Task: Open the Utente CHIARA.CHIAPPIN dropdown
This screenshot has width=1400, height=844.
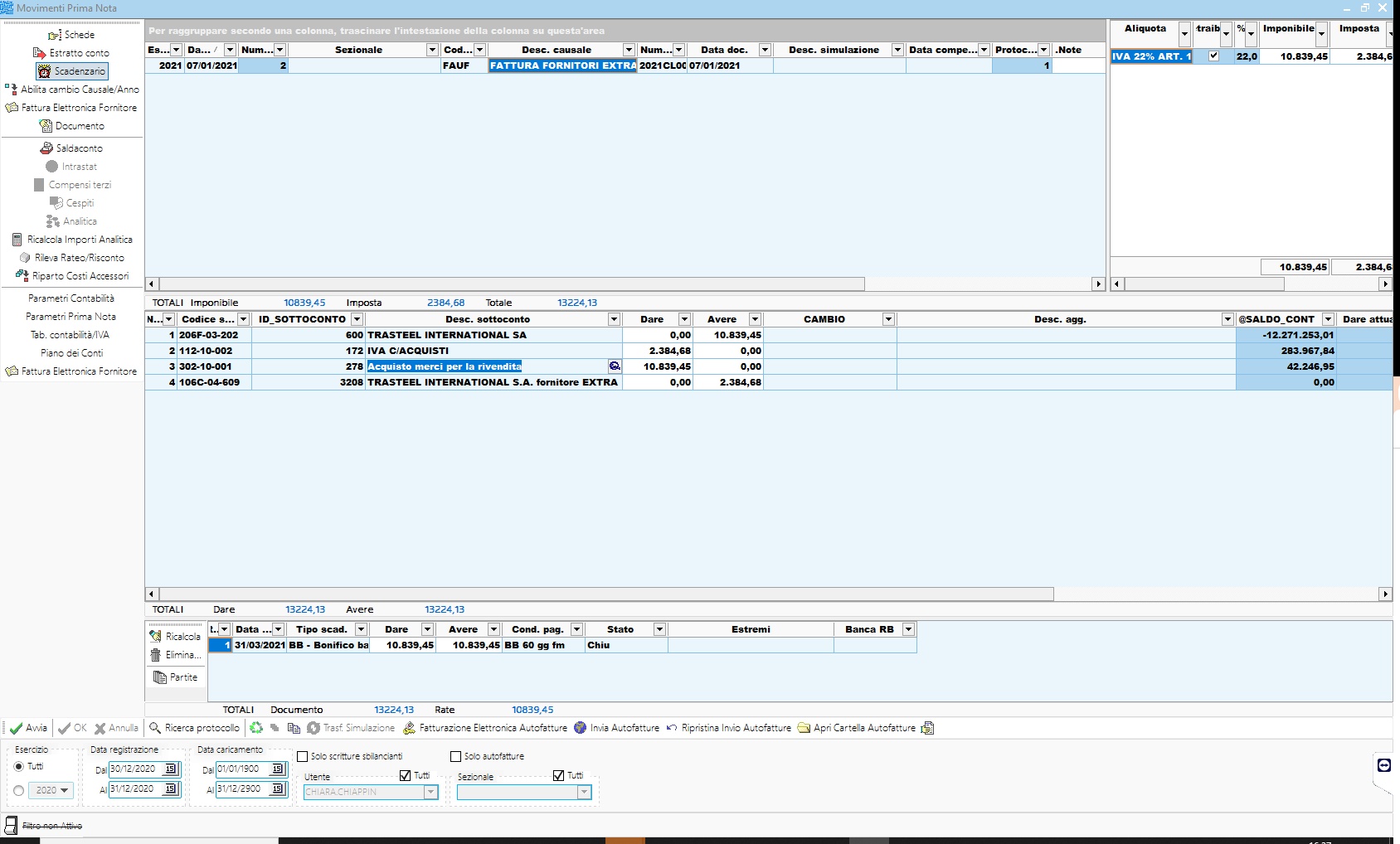Action: coord(371,792)
